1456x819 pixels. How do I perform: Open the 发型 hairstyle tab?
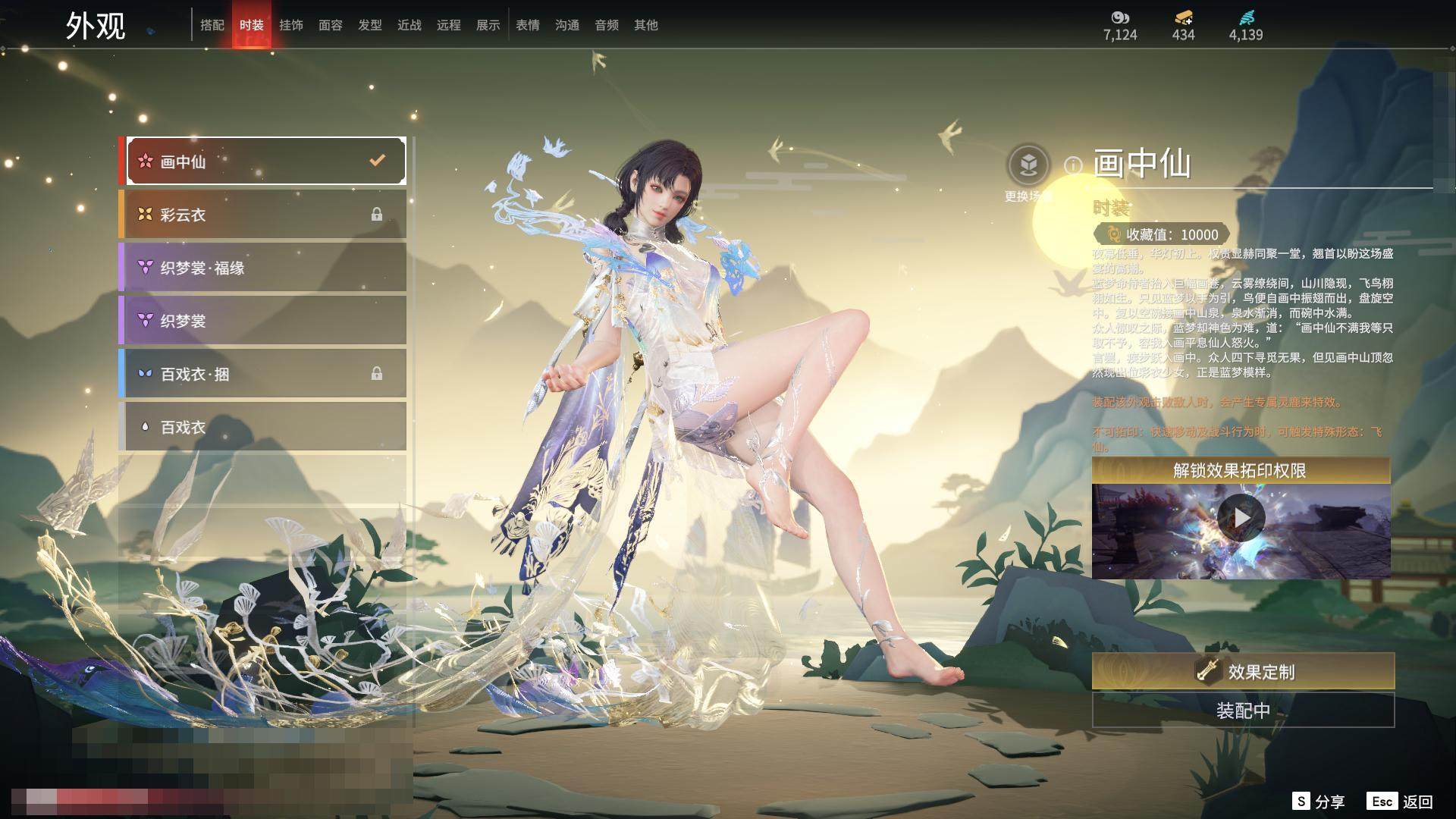[x=370, y=25]
